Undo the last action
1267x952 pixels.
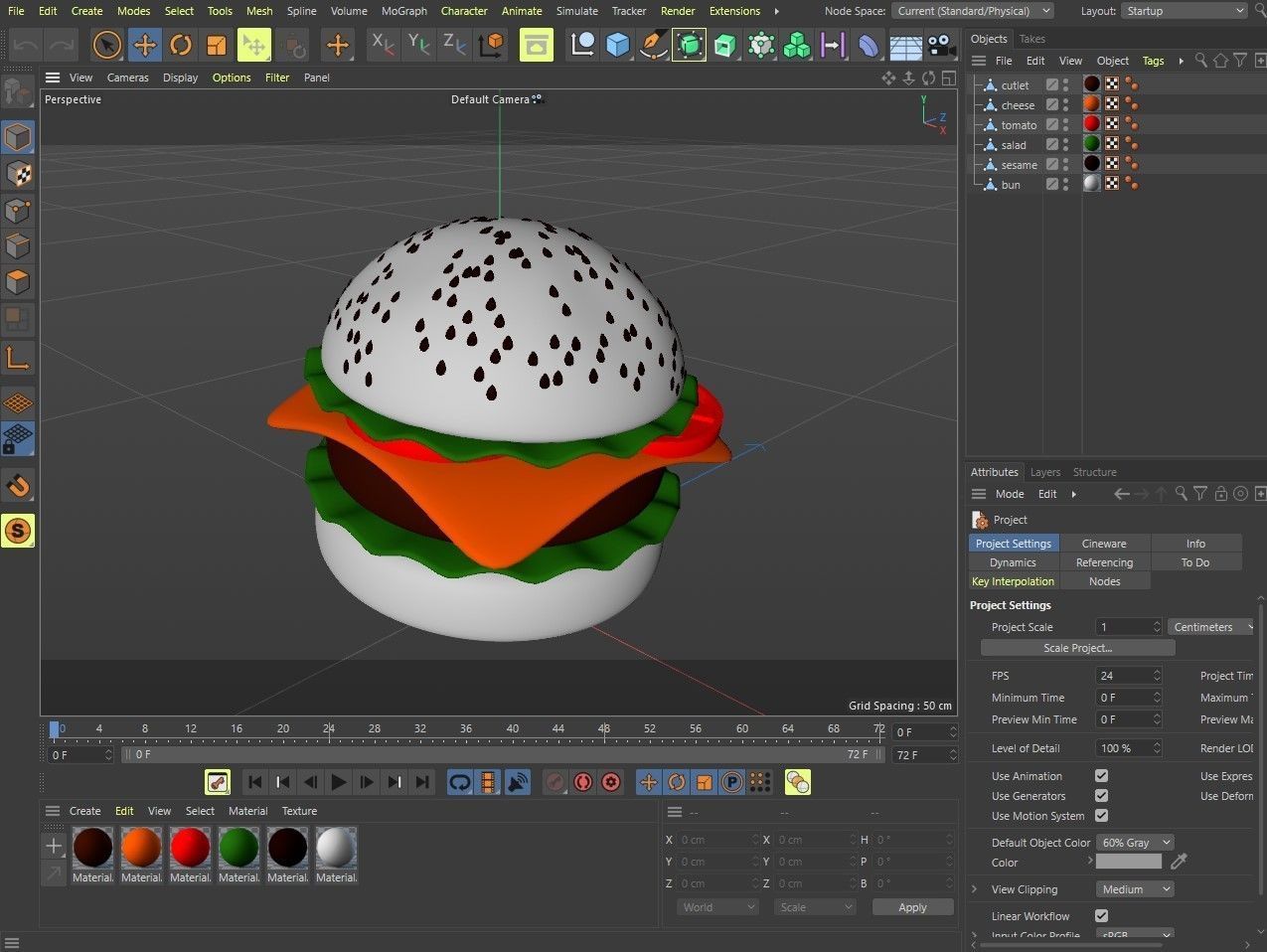tap(26, 45)
